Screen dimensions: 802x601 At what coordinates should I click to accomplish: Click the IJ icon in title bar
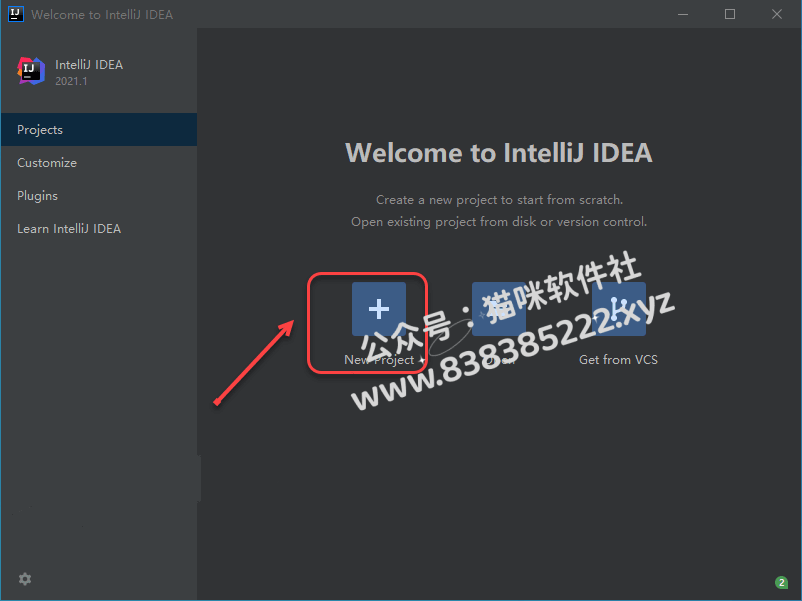(15, 14)
